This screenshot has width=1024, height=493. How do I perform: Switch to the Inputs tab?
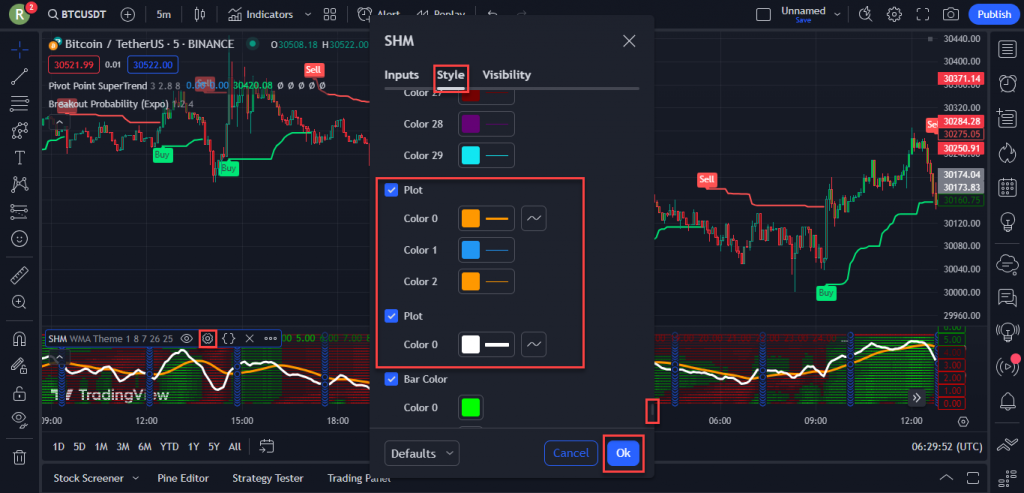point(402,74)
